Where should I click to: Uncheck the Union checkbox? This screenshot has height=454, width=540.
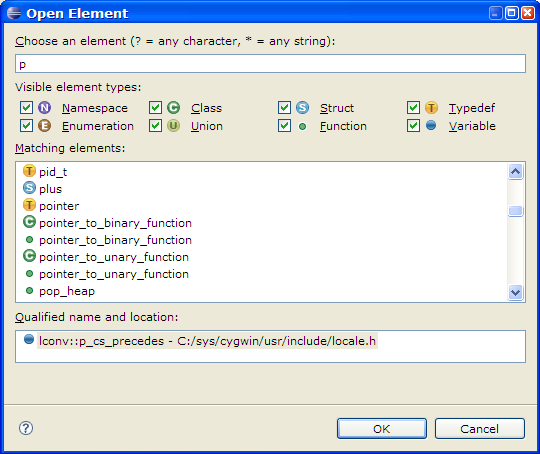point(155,126)
